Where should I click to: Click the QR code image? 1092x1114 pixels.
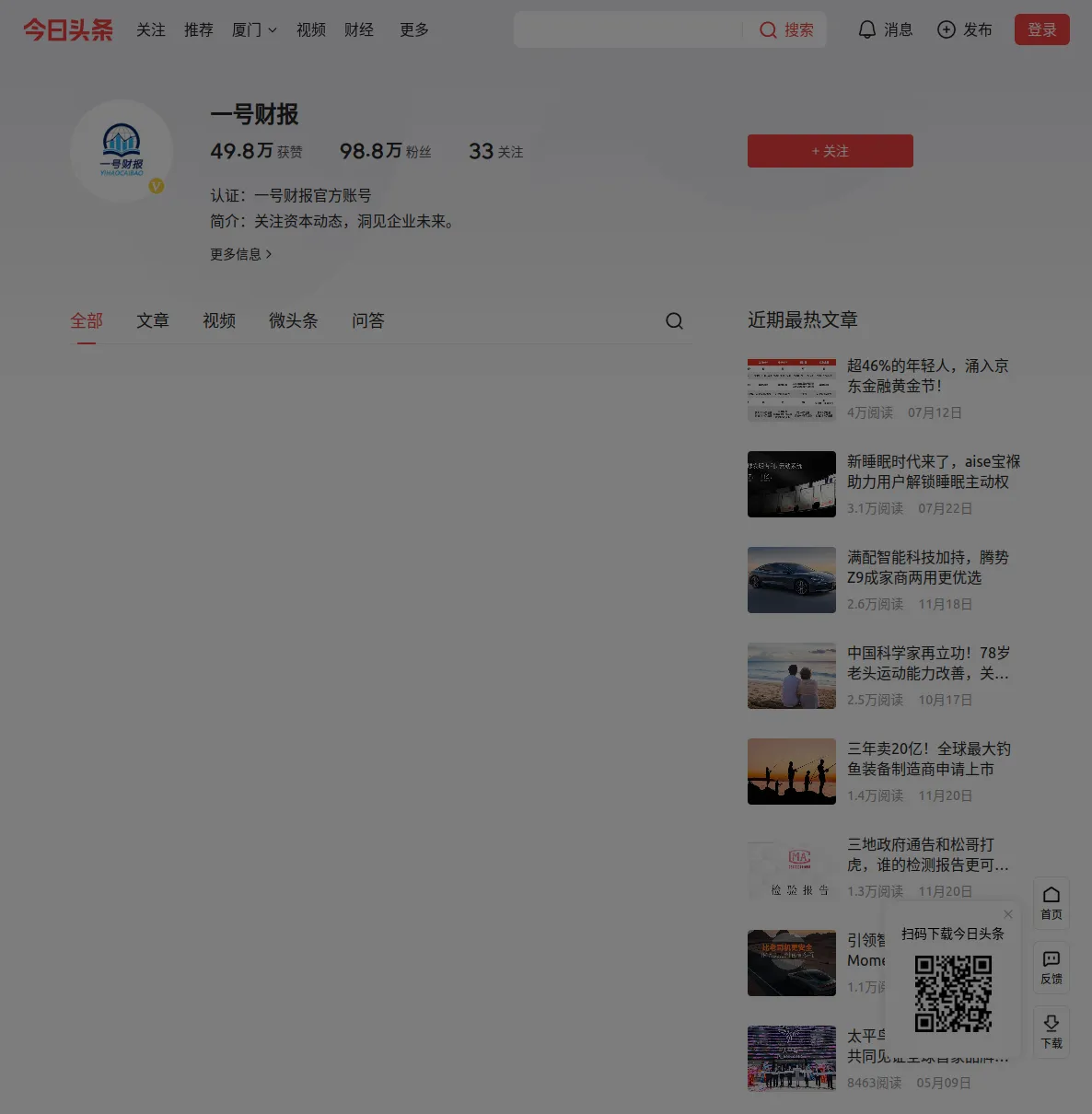point(953,993)
